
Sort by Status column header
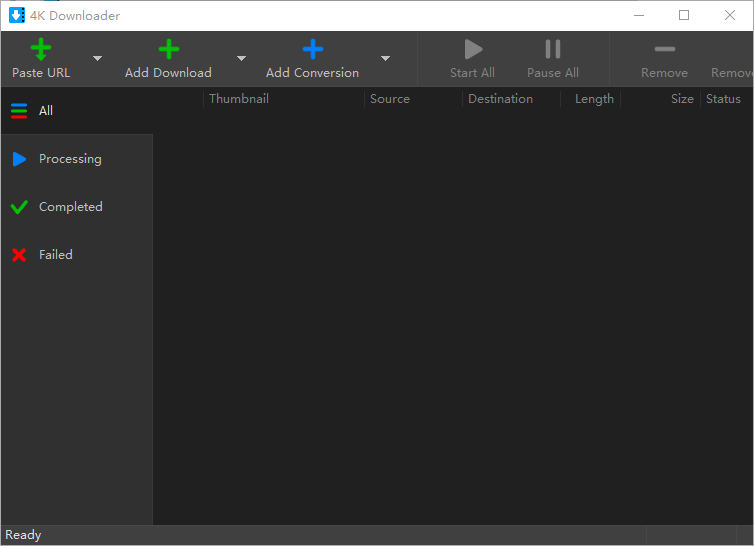(x=727, y=99)
